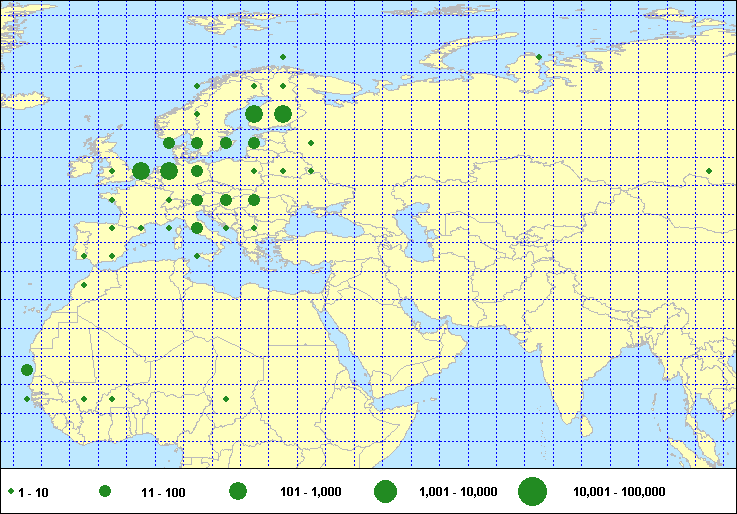Click the "1 - 10" legend label
737x514 pixels.
coord(33,491)
